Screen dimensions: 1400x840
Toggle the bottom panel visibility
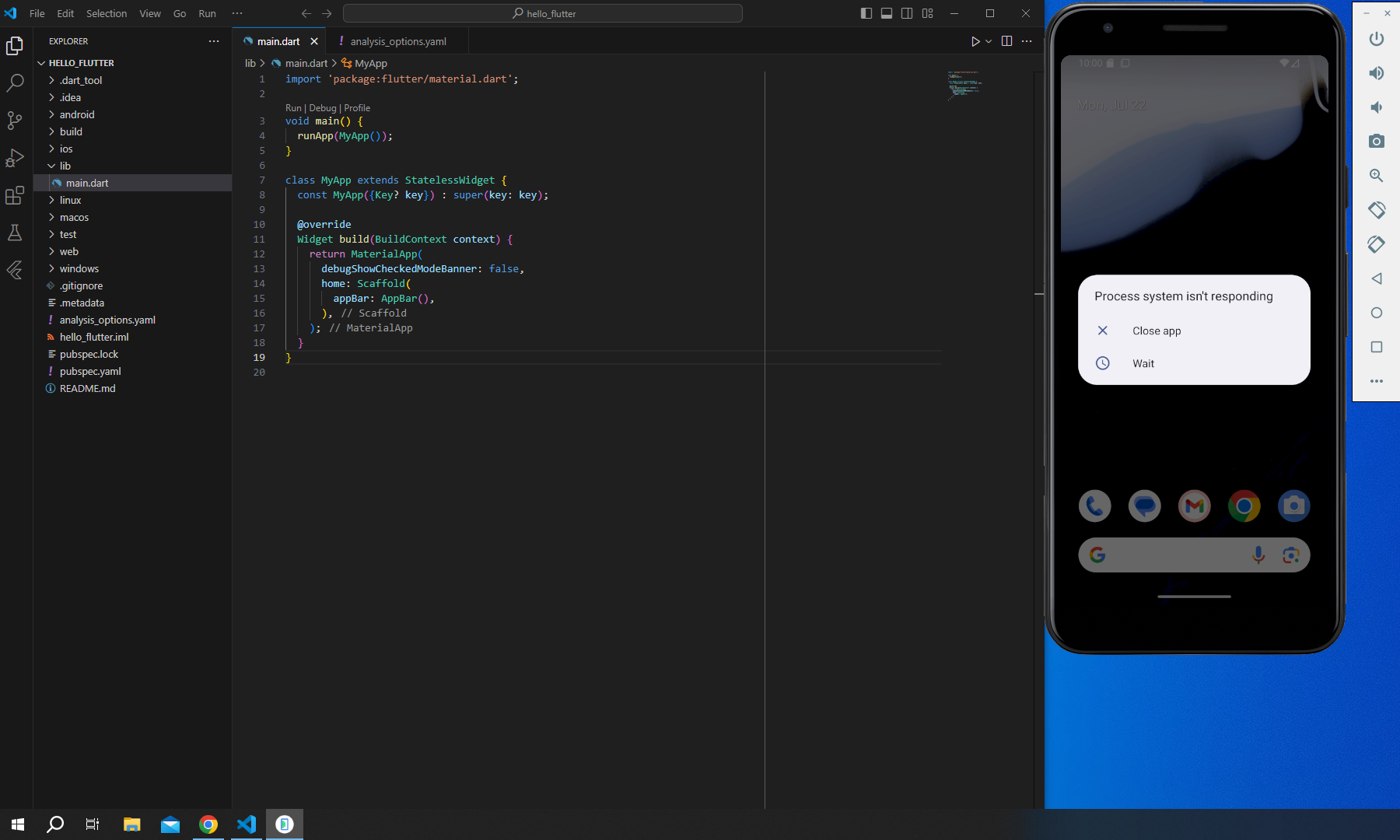pyautogui.click(x=887, y=13)
